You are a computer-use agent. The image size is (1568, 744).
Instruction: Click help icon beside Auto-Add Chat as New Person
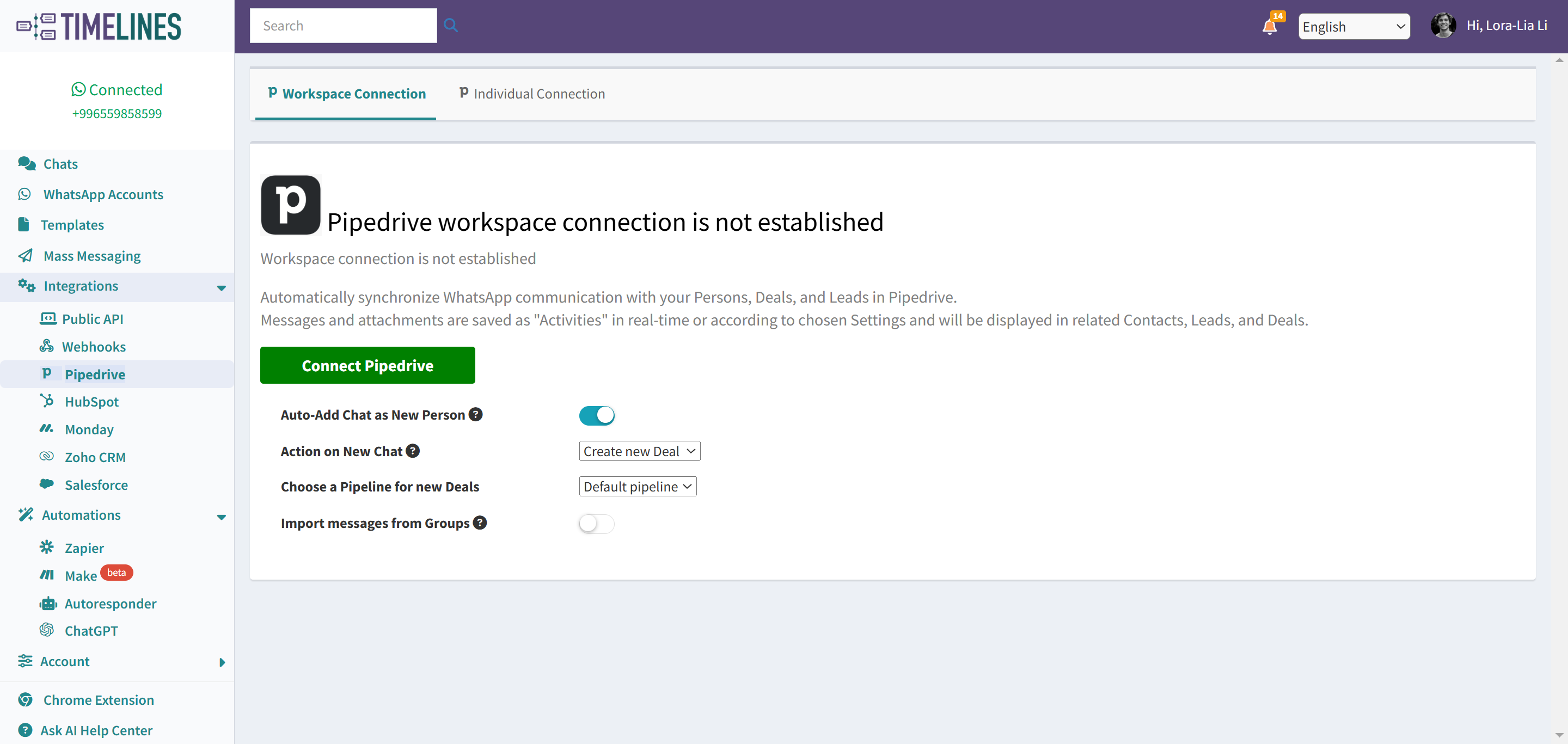click(475, 414)
